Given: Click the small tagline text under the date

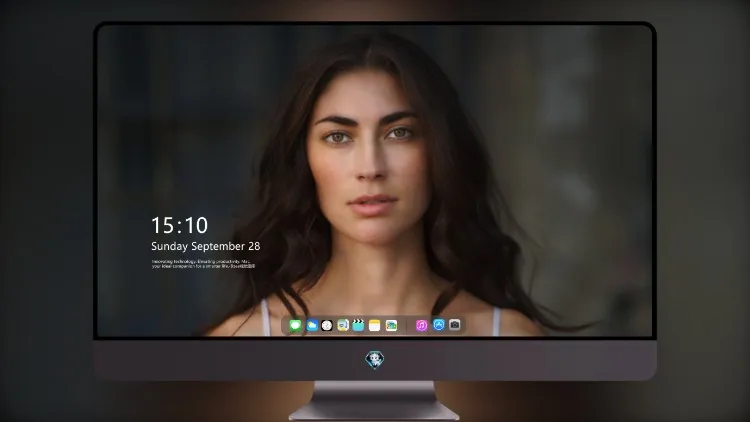Looking at the screenshot, I should tap(203, 264).
